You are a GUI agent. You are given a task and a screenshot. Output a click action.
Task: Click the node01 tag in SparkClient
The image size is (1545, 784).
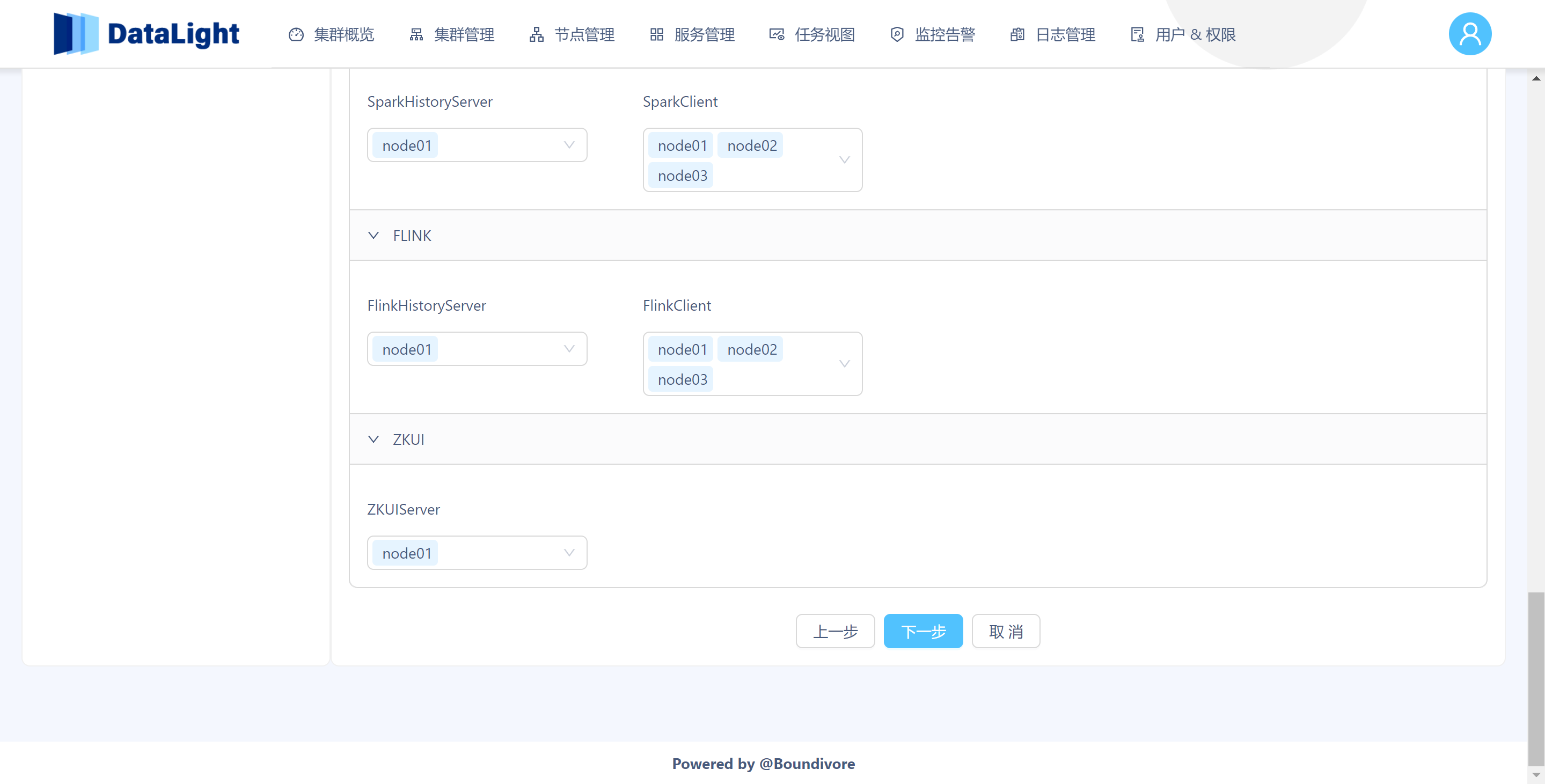point(681,146)
